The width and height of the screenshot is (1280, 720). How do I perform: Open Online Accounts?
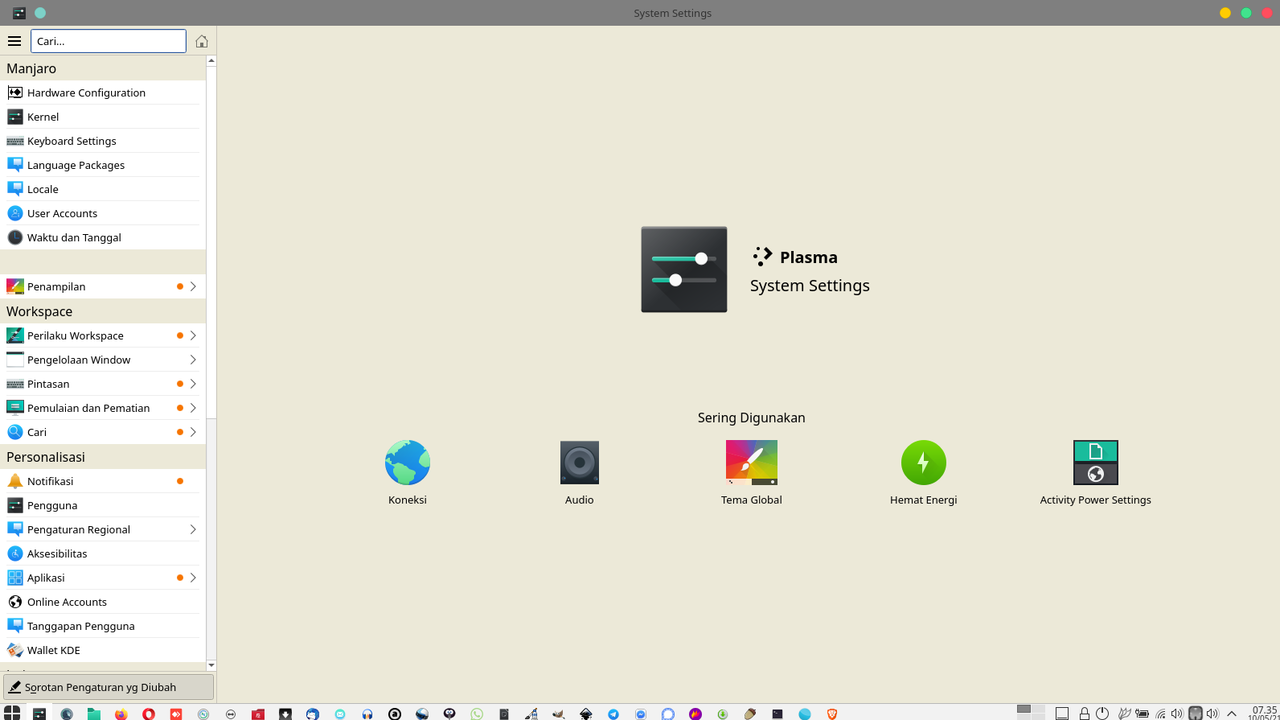103,602
